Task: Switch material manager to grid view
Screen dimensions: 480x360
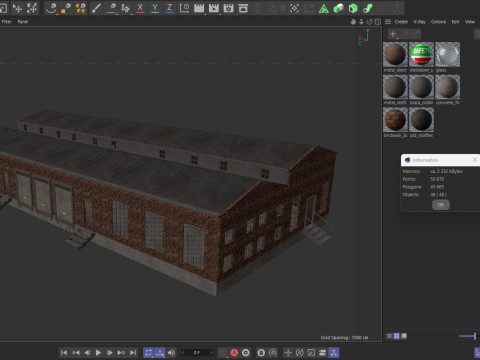Action: point(396,336)
